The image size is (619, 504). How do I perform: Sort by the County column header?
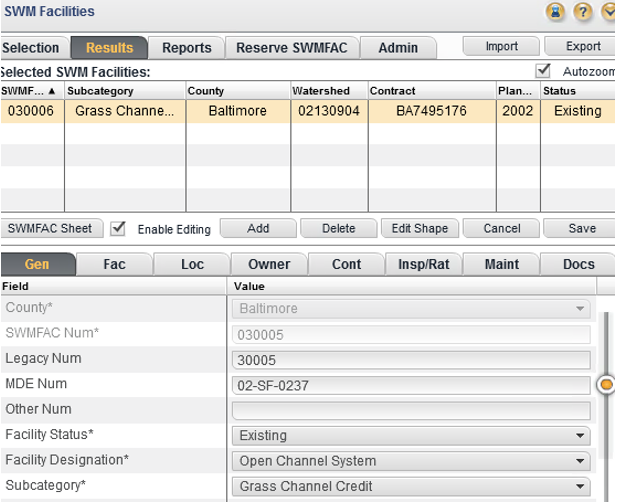(x=238, y=91)
